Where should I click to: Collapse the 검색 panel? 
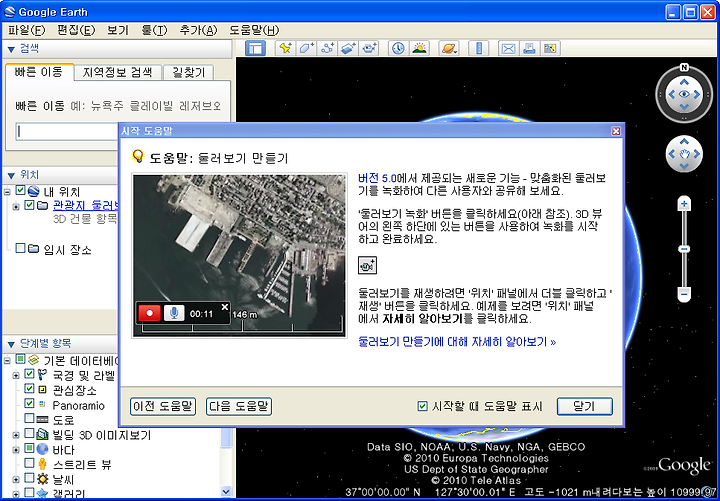pos(11,49)
